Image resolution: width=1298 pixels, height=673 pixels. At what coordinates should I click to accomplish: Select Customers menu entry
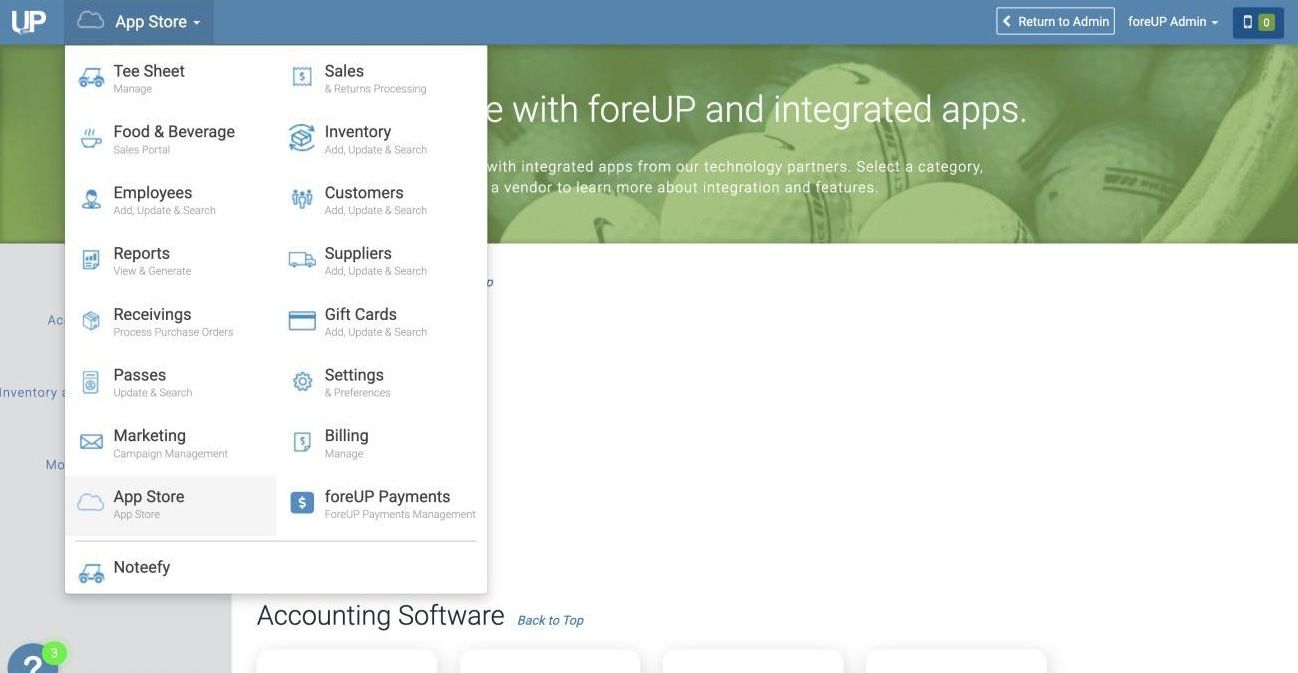(x=381, y=200)
